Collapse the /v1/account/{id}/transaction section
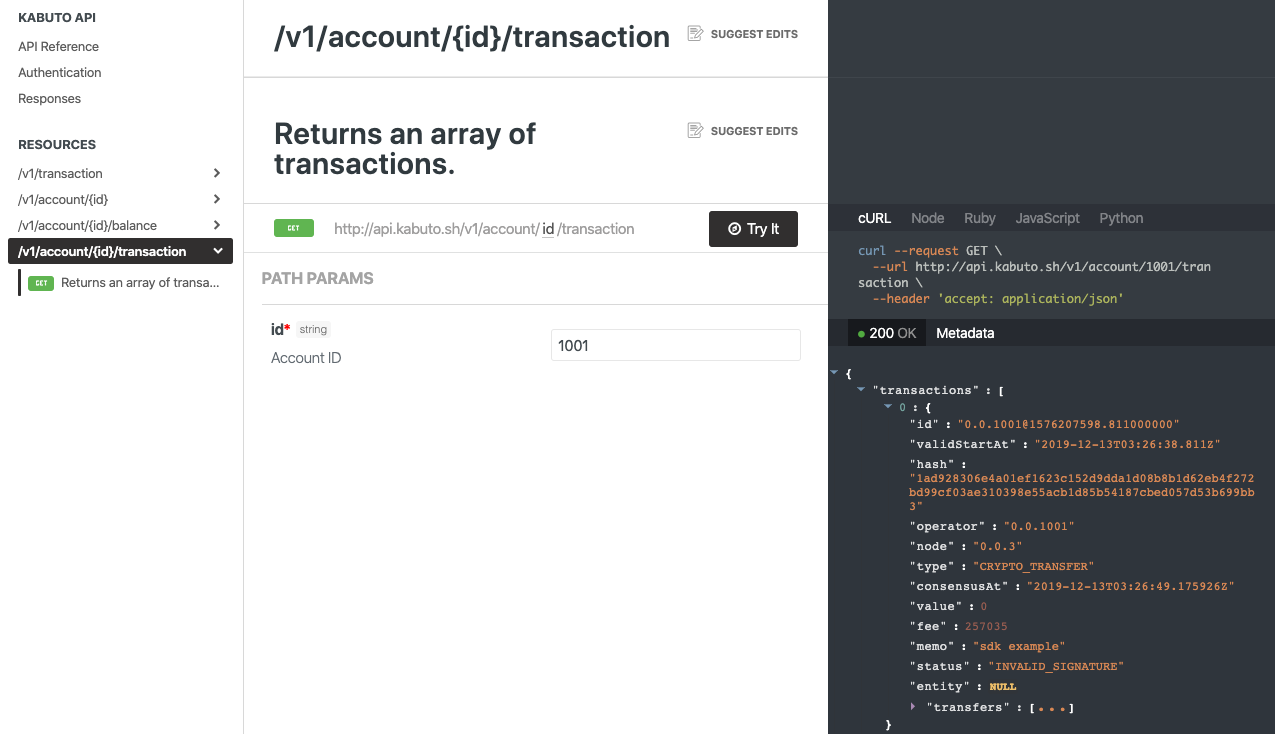The height and width of the screenshot is (734, 1275). coord(217,251)
